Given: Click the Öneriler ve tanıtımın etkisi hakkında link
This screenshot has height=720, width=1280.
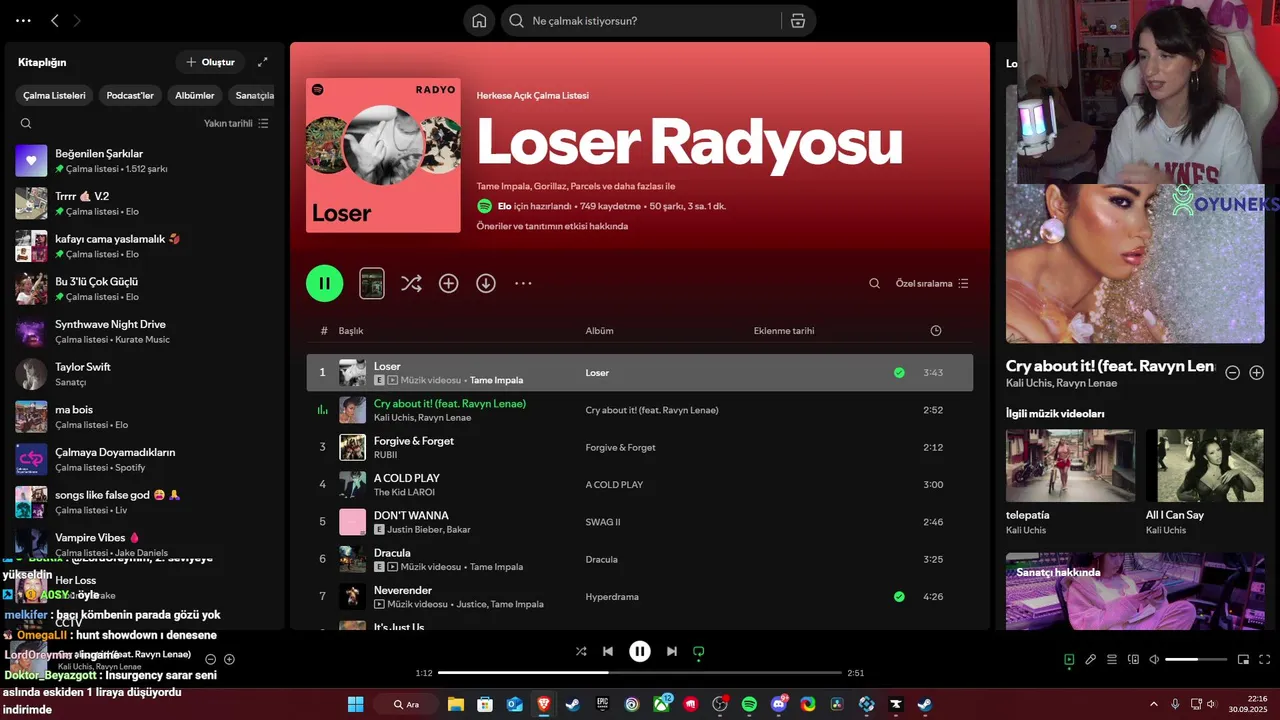Looking at the screenshot, I should click(x=552, y=226).
